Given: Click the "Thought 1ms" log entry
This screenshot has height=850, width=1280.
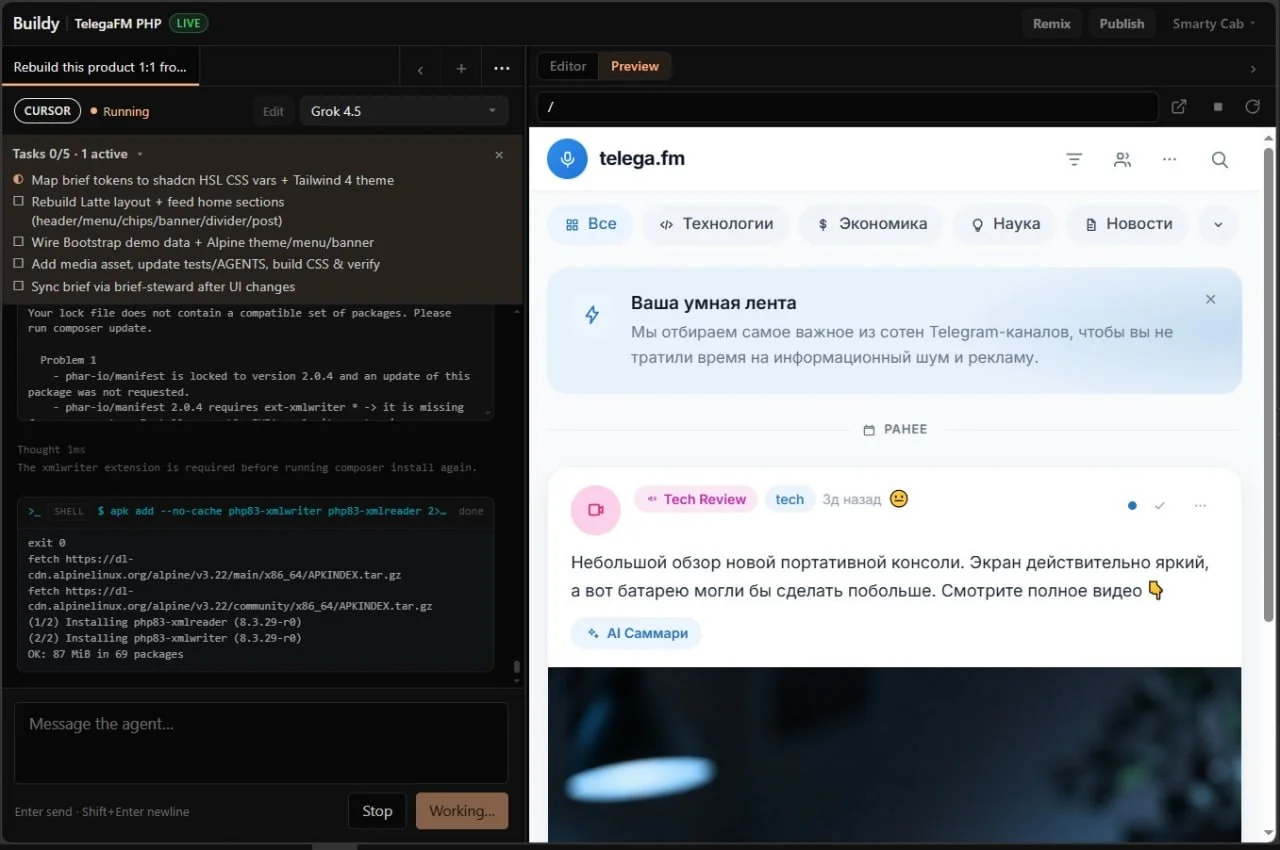Looking at the screenshot, I should (x=51, y=450).
